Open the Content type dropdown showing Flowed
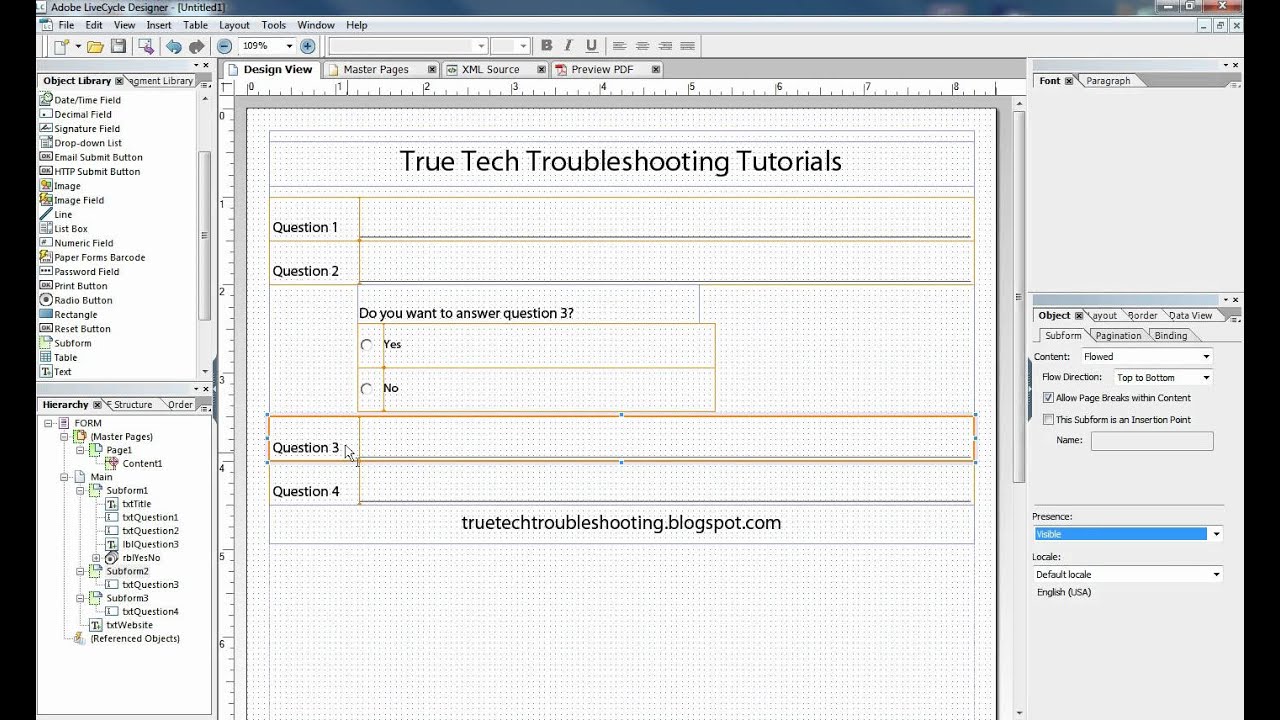 1147,356
